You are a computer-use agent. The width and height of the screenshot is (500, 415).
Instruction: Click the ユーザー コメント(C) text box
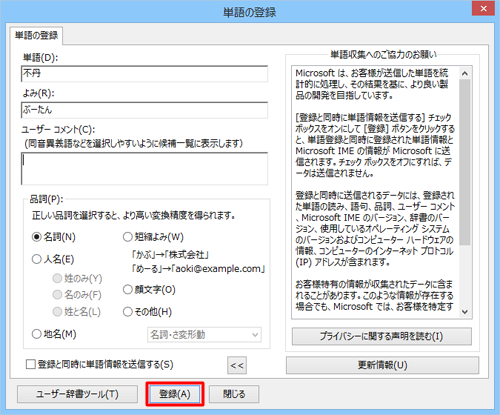(x=144, y=168)
